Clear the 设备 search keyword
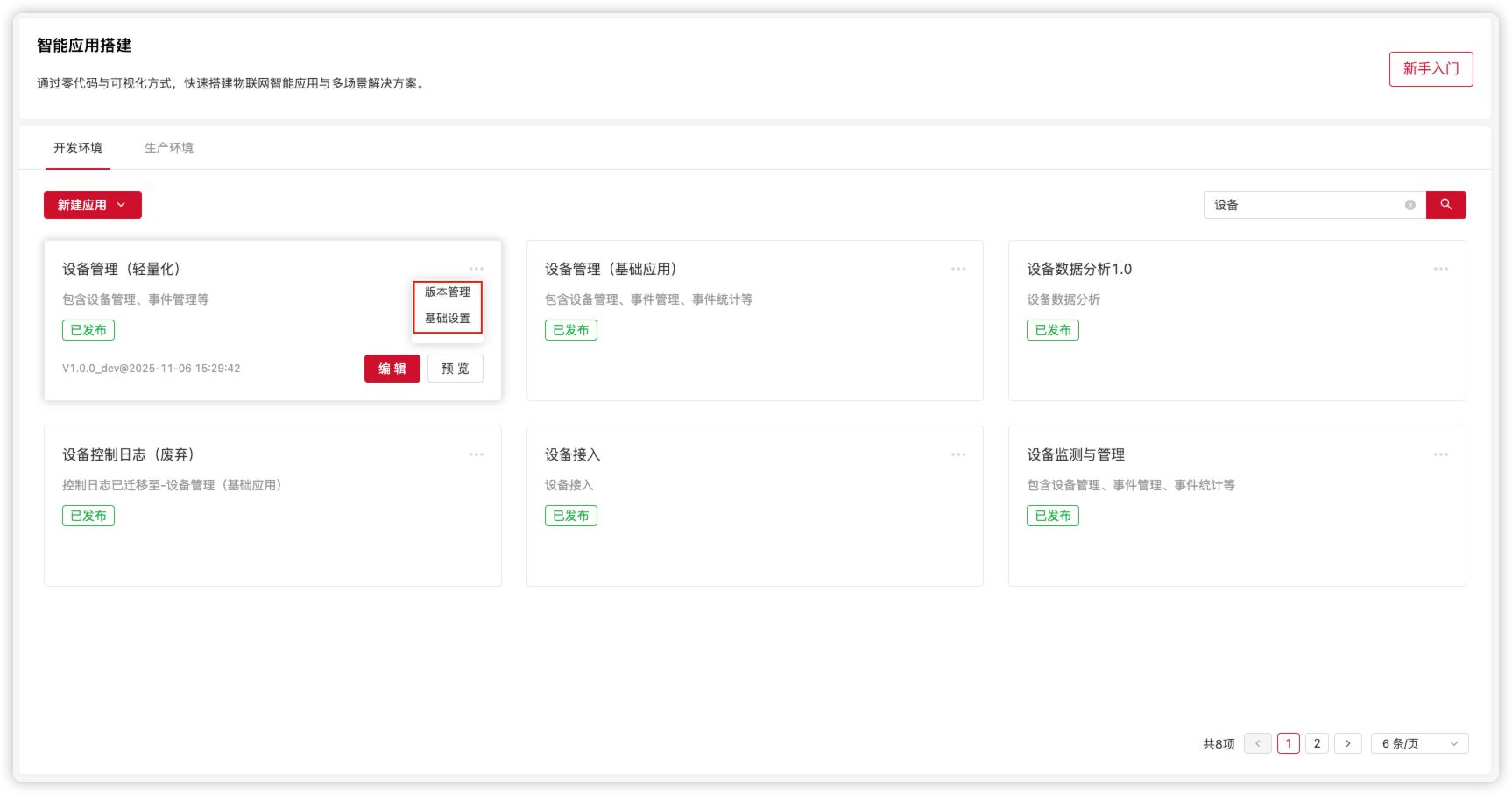 [1410, 204]
